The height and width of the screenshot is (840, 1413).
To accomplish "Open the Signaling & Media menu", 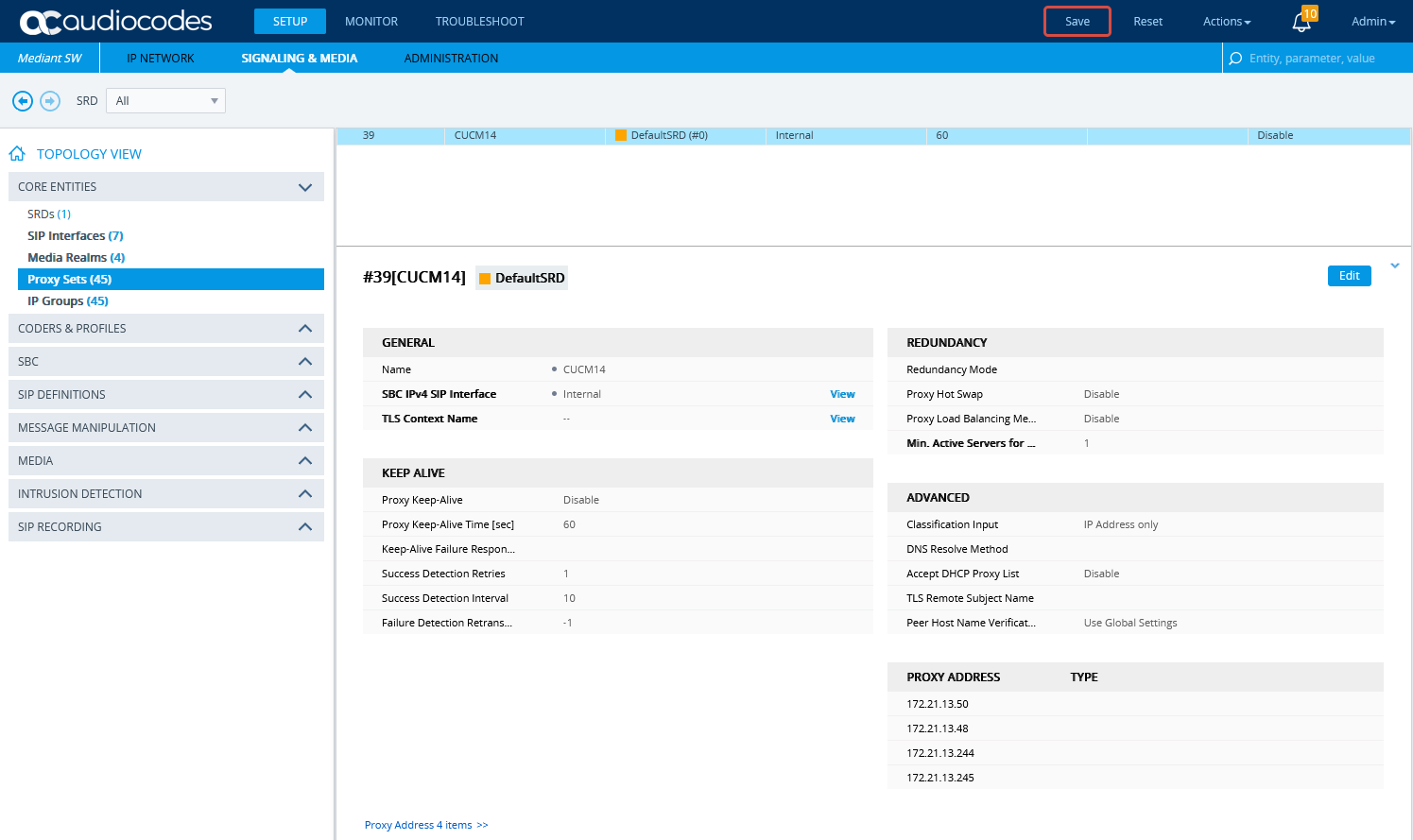I will click(x=300, y=59).
